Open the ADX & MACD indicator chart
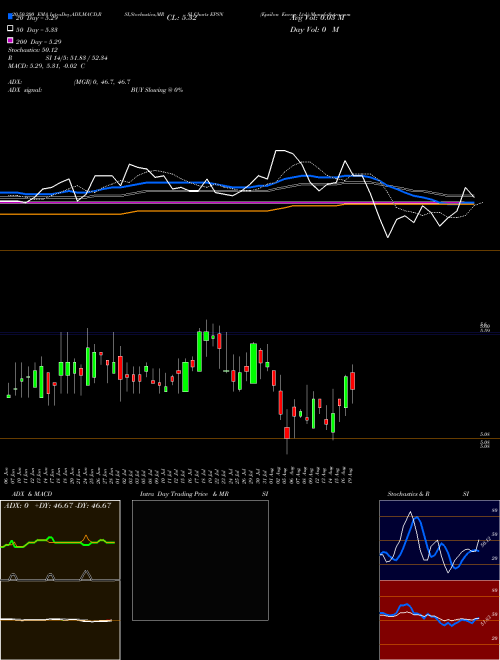Viewport: 500px width, 660px height. pos(60,580)
